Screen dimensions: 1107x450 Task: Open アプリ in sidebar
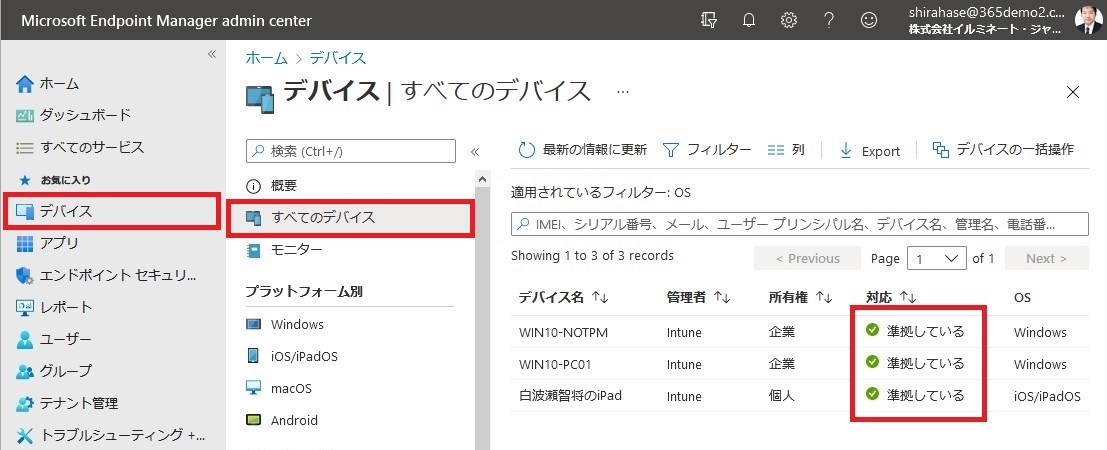click(x=47, y=243)
